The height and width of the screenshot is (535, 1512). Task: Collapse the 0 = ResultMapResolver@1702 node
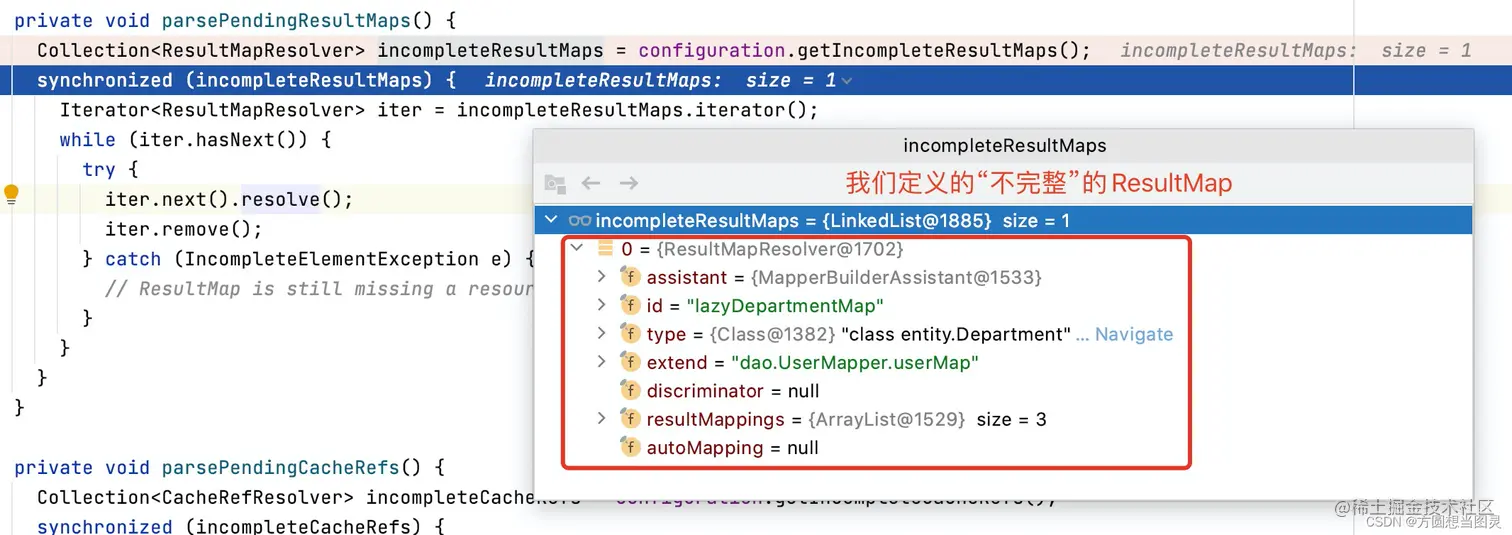tap(577, 248)
